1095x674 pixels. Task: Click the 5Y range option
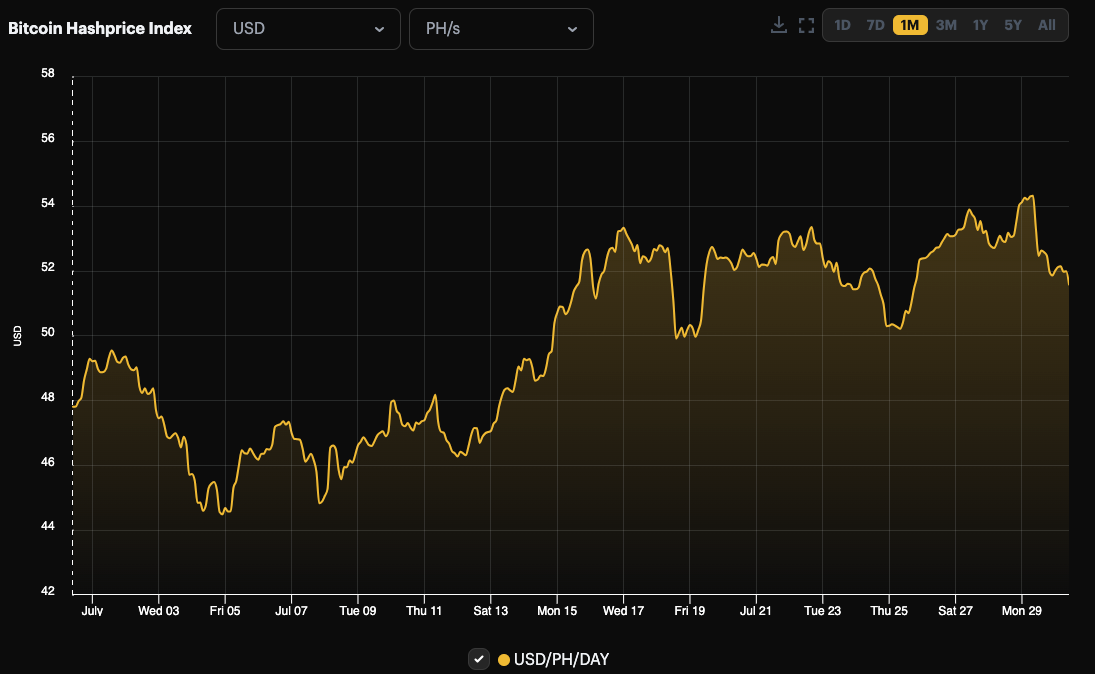point(1013,25)
